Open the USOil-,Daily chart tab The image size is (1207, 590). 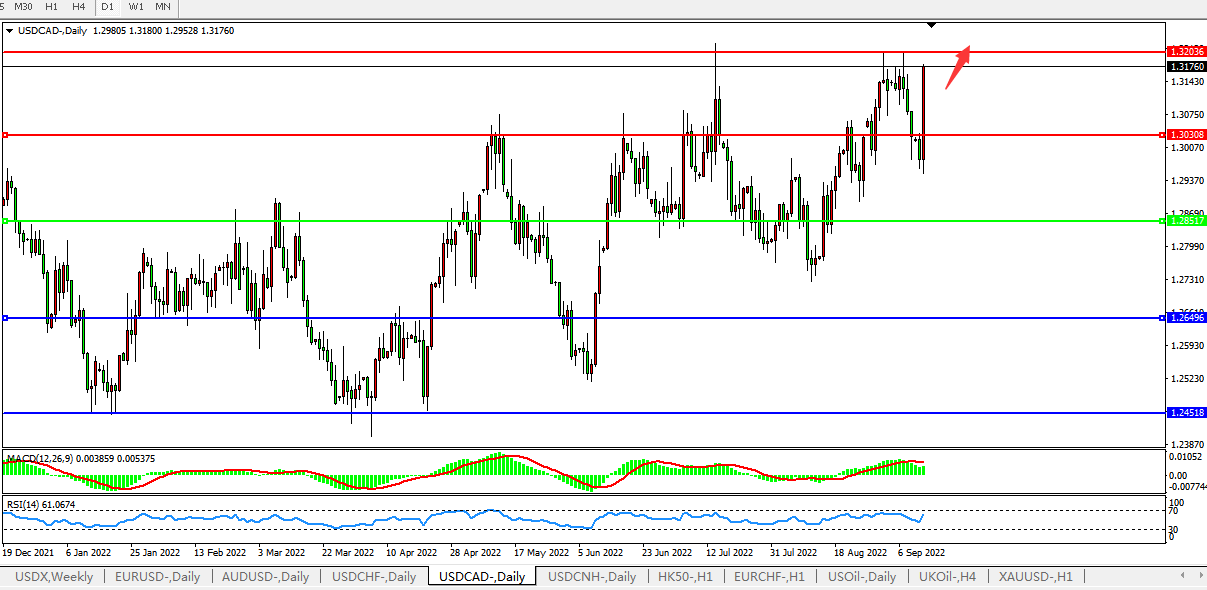(x=861, y=577)
